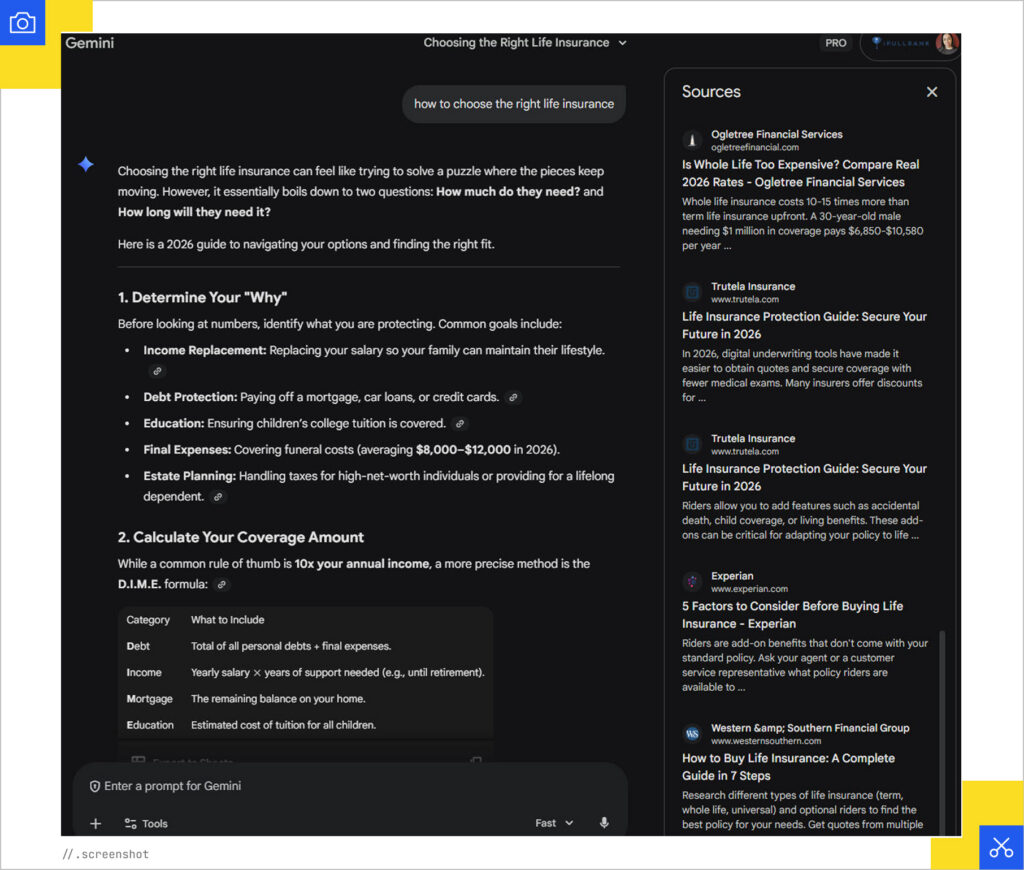
Task: Expand the Fast model selector dropdown
Action: point(555,823)
